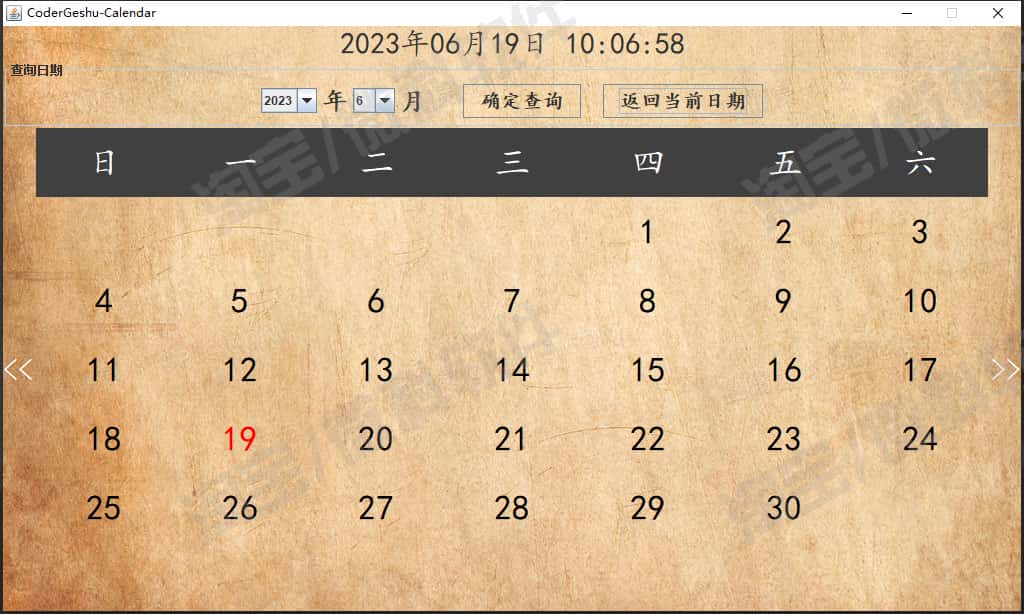Click the 日 weekday header

[104, 162]
